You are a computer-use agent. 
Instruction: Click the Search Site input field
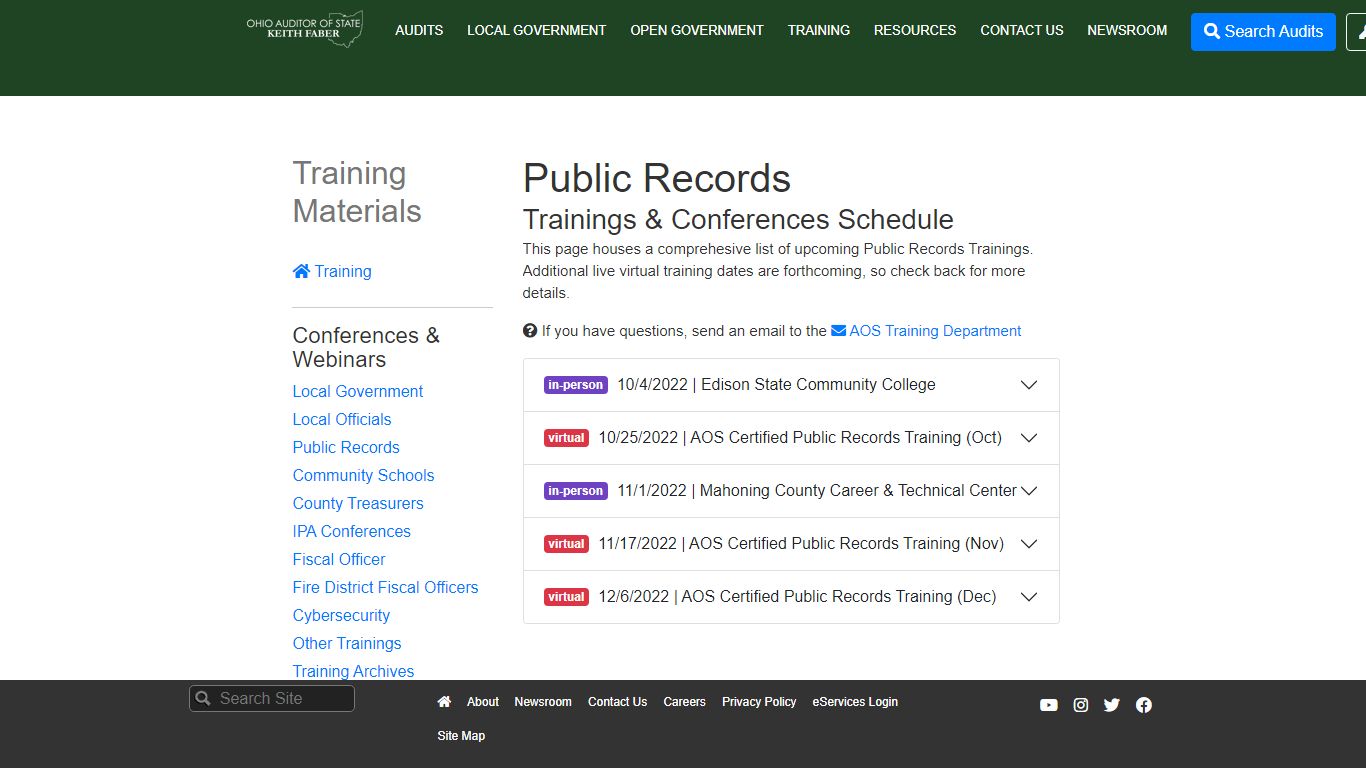click(x=272, y=698)
